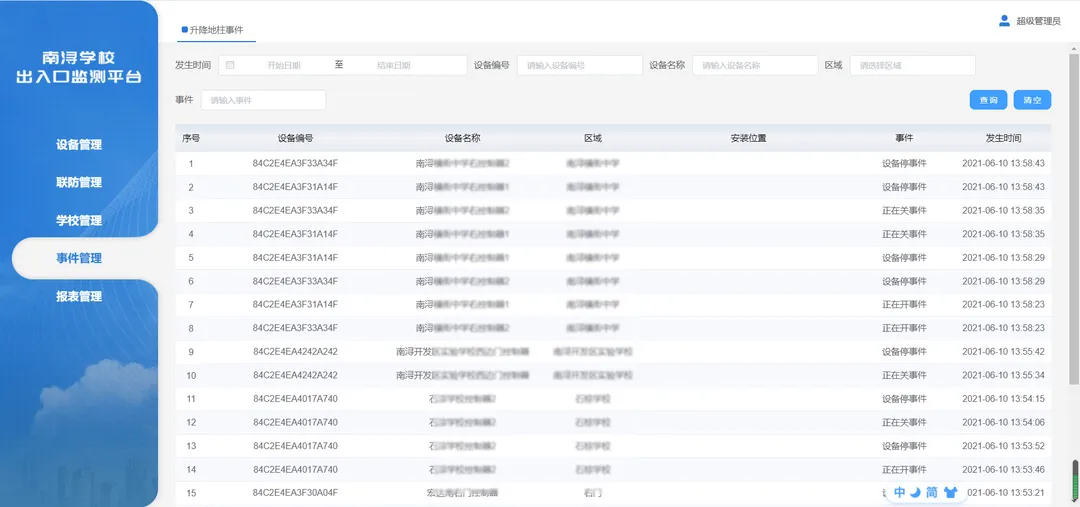The image size is (1080, 507).
Task: Click the IME Chinese/English '中' mode icon
Action: click(899, 492)
